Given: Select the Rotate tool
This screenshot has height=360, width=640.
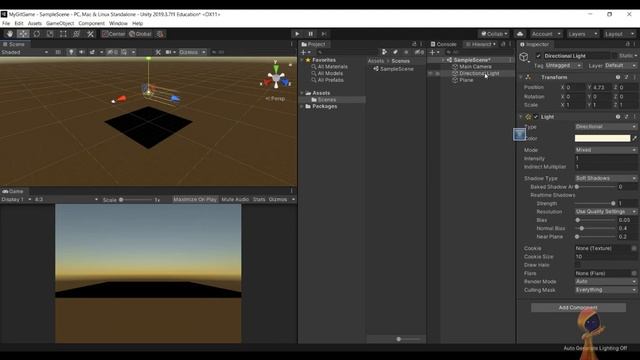Looking at the screenshot, I should (36, 34).
